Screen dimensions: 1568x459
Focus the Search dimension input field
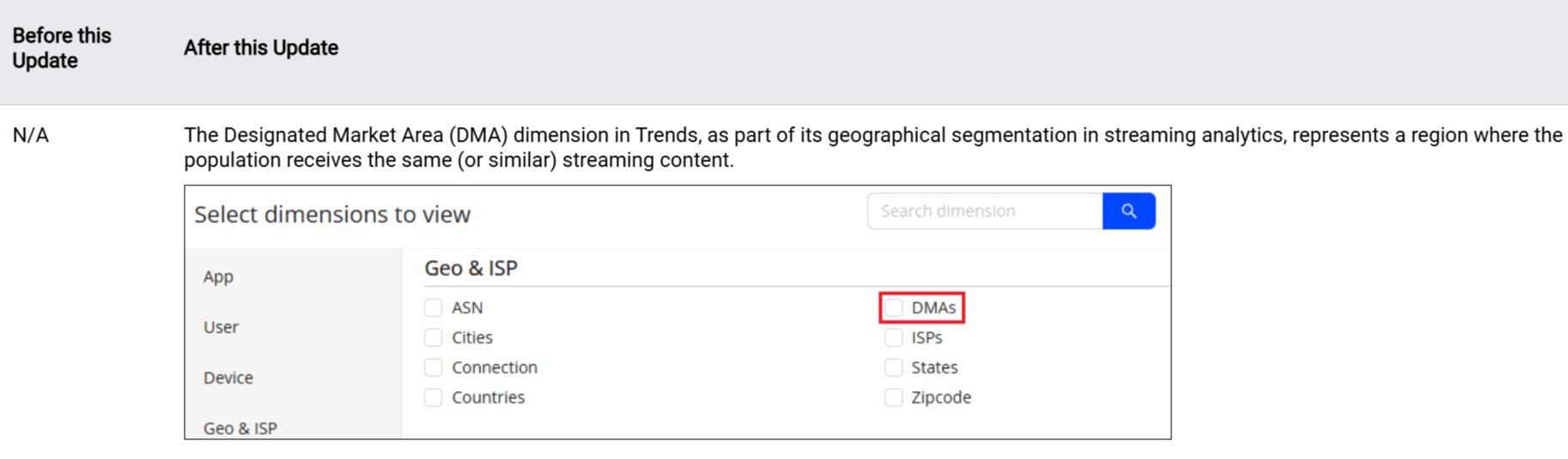[984, 211]
